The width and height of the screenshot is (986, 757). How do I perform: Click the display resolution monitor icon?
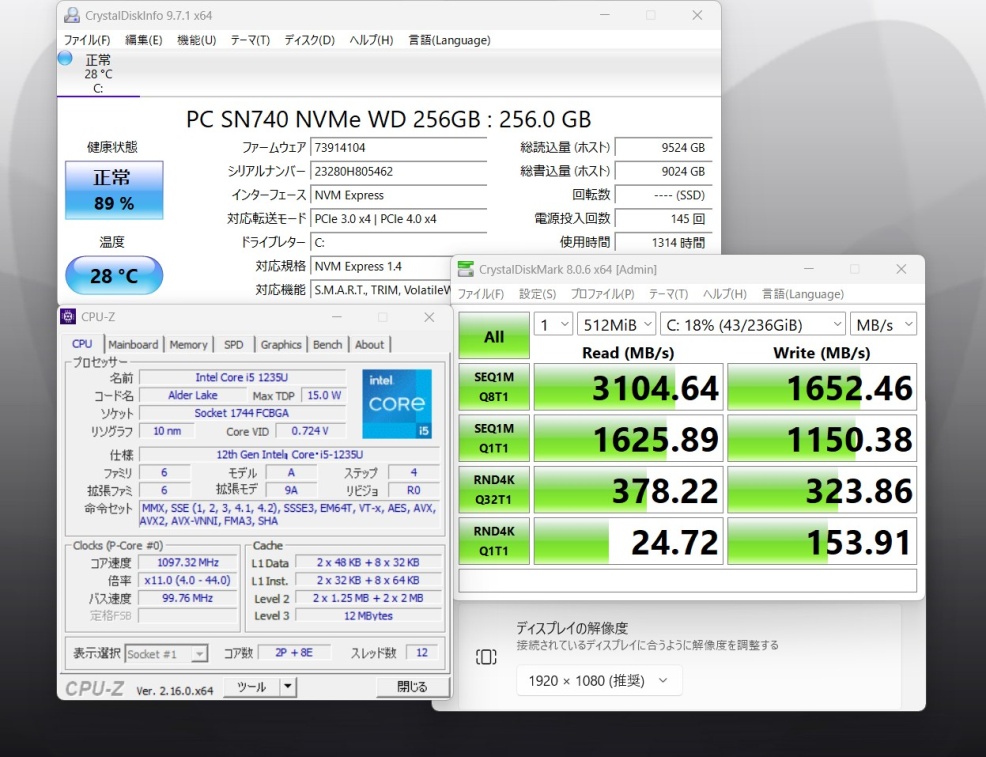point(486,657)
